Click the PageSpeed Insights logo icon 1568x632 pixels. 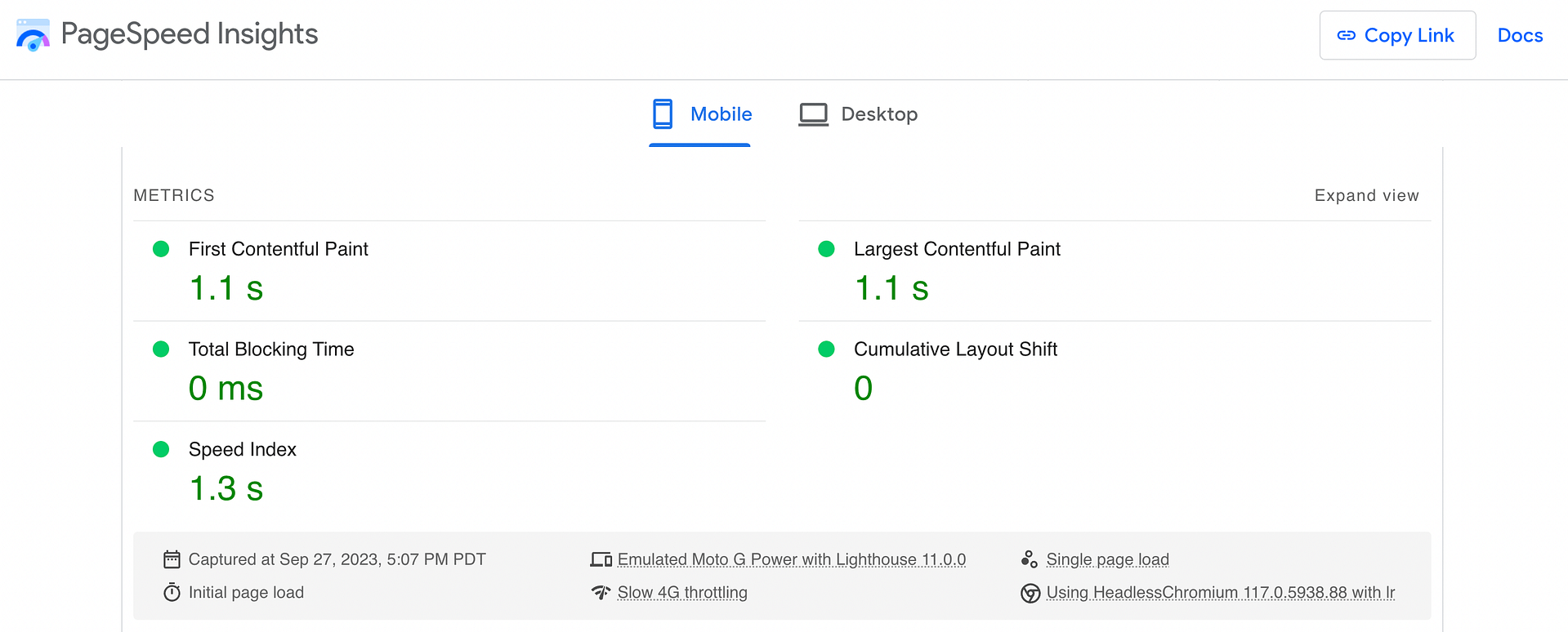pyautogui.click(x=33, y=35)
